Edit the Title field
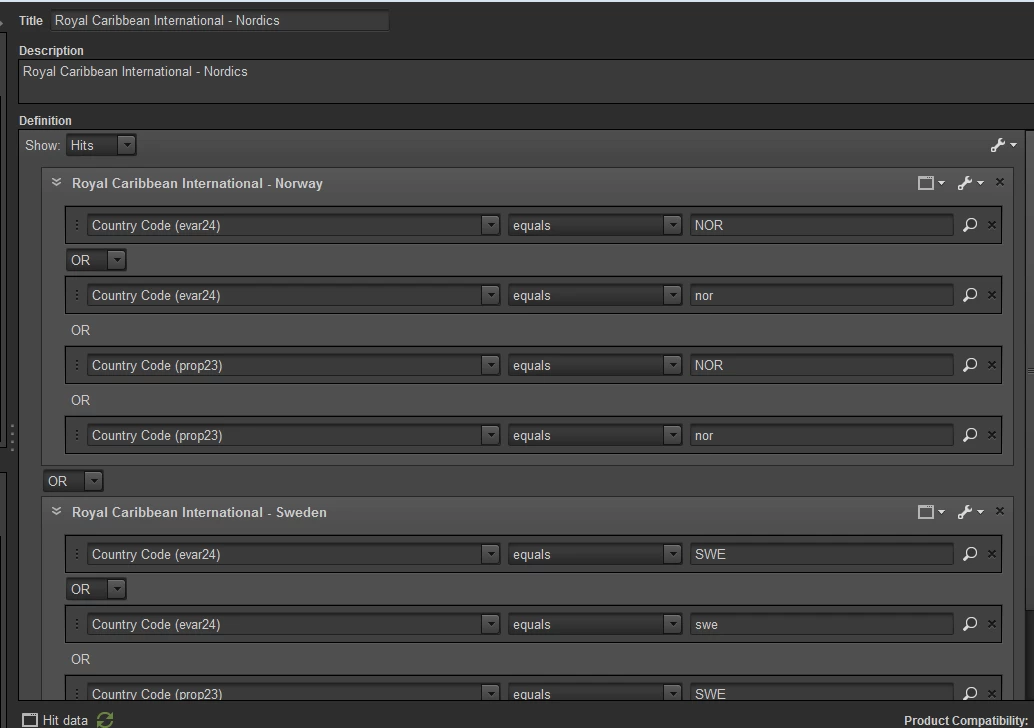The image size is (1034, 728). point(220,20)
